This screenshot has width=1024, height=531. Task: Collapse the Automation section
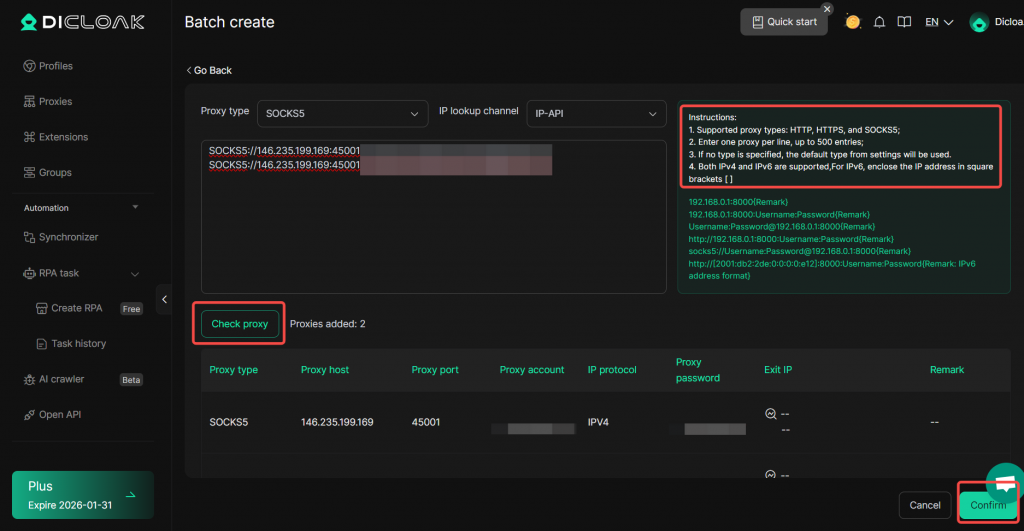(x=135, y=208)
